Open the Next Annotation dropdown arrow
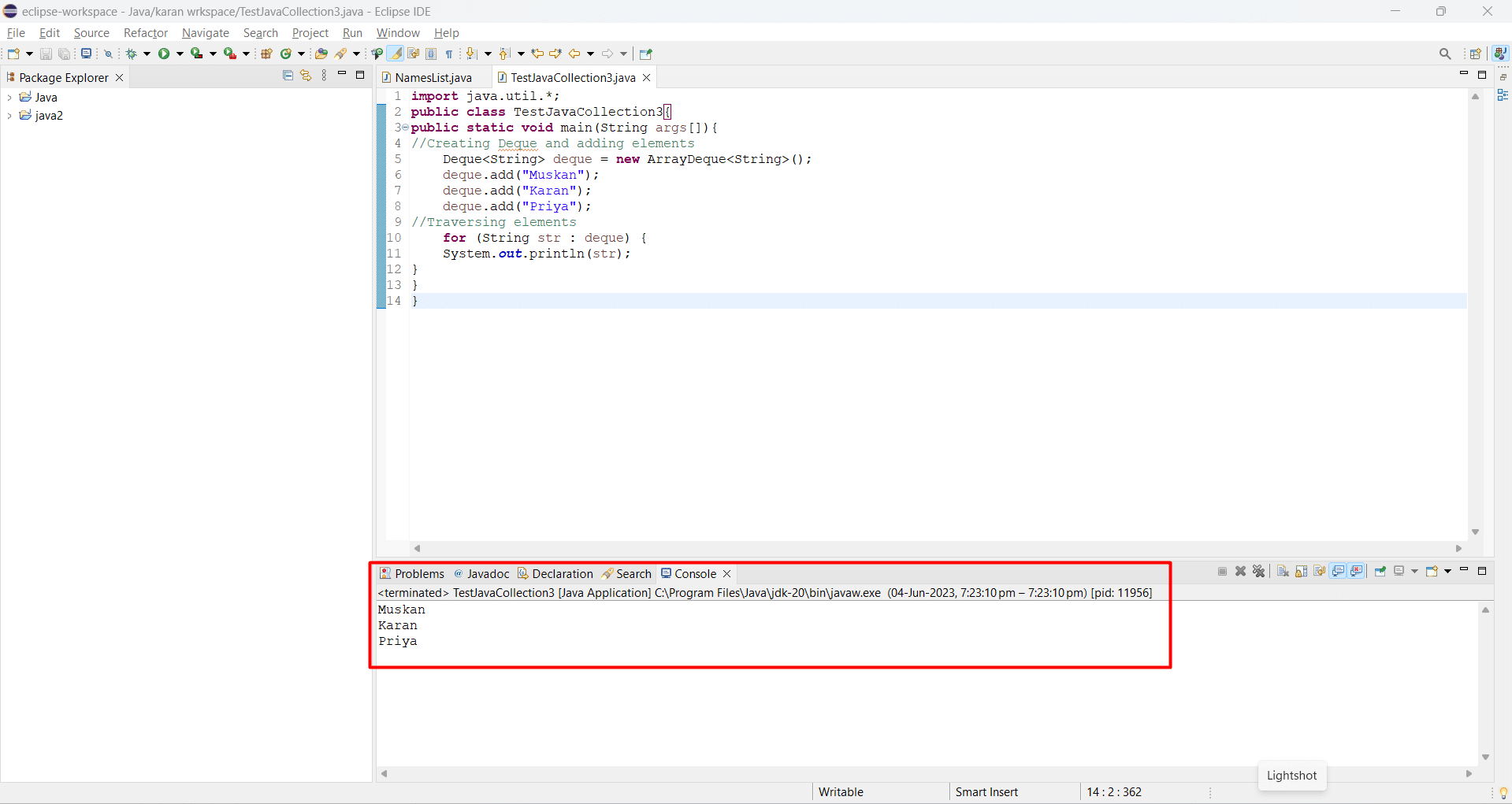Image resolution: width=1512 pixels, height=804 pixels. (x=488, y=54)
